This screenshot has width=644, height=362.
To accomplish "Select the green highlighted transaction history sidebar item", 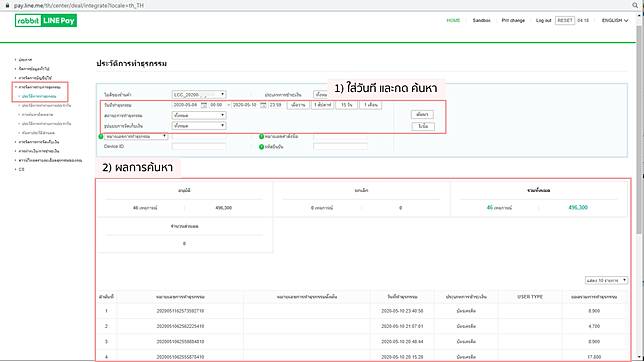I will coord(39,96).
